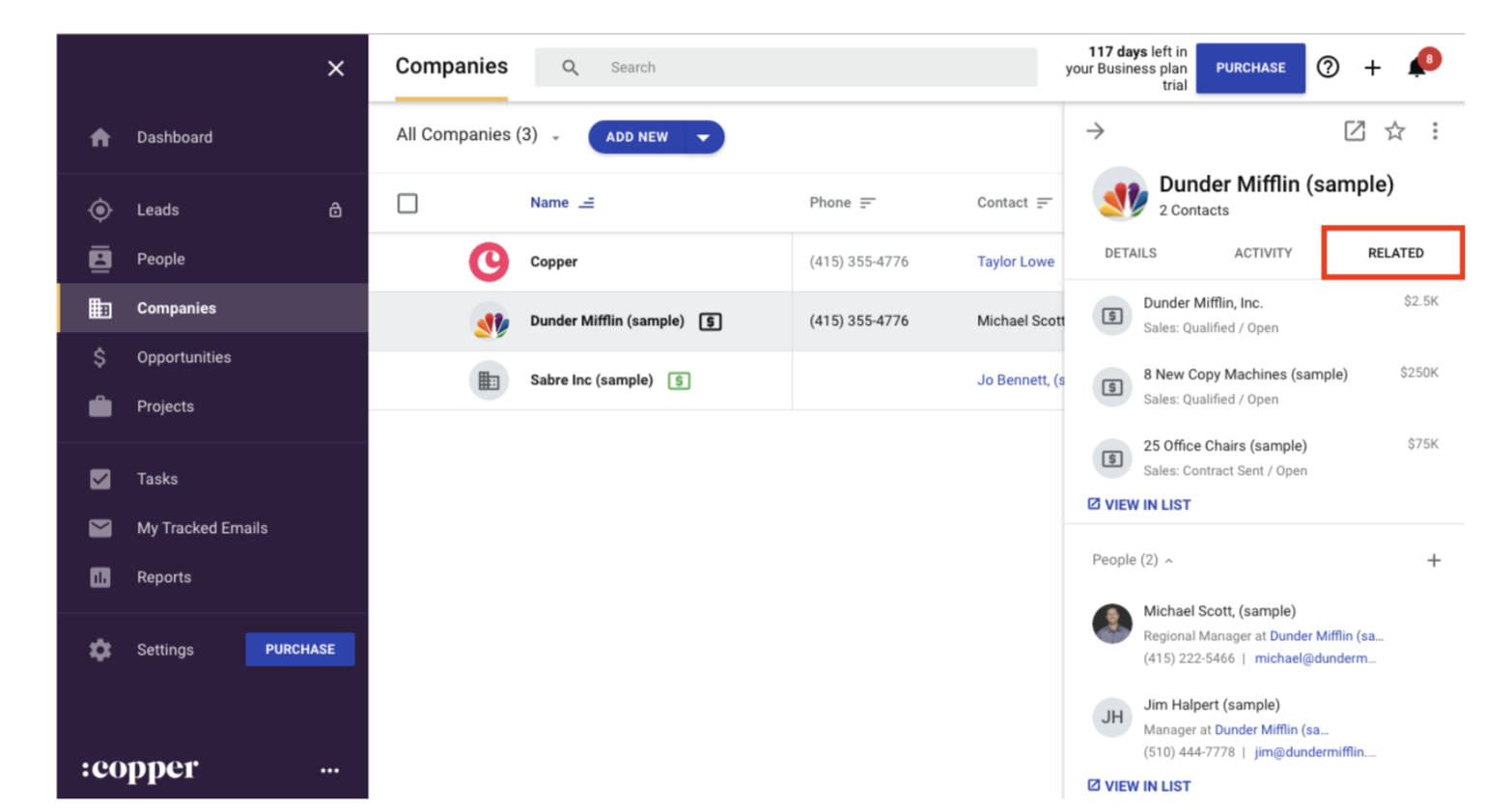Click opportunity badge beside Dunder Mifflin (sample) row

click(x=711, y=321)
